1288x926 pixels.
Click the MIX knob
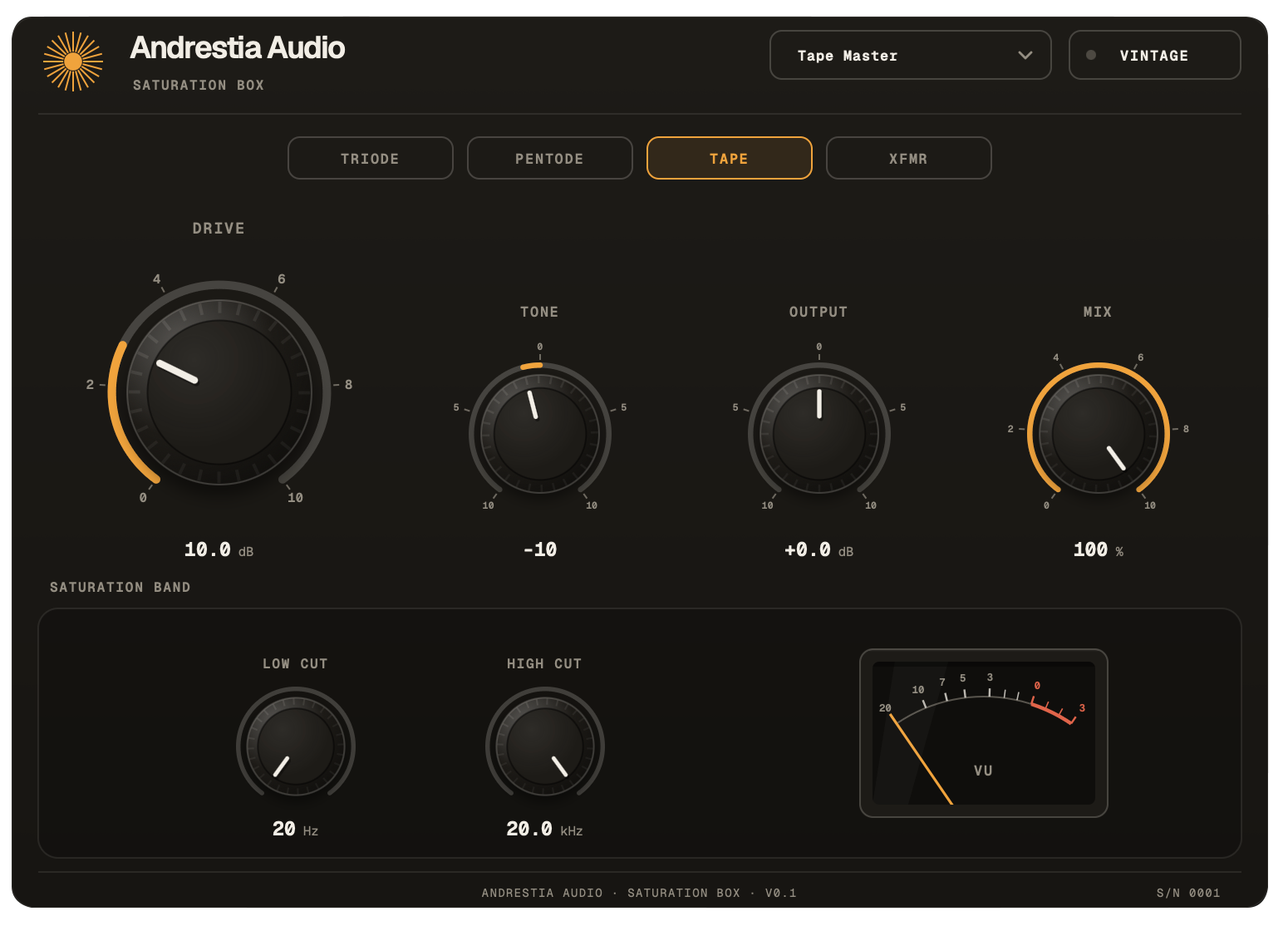1099,434
